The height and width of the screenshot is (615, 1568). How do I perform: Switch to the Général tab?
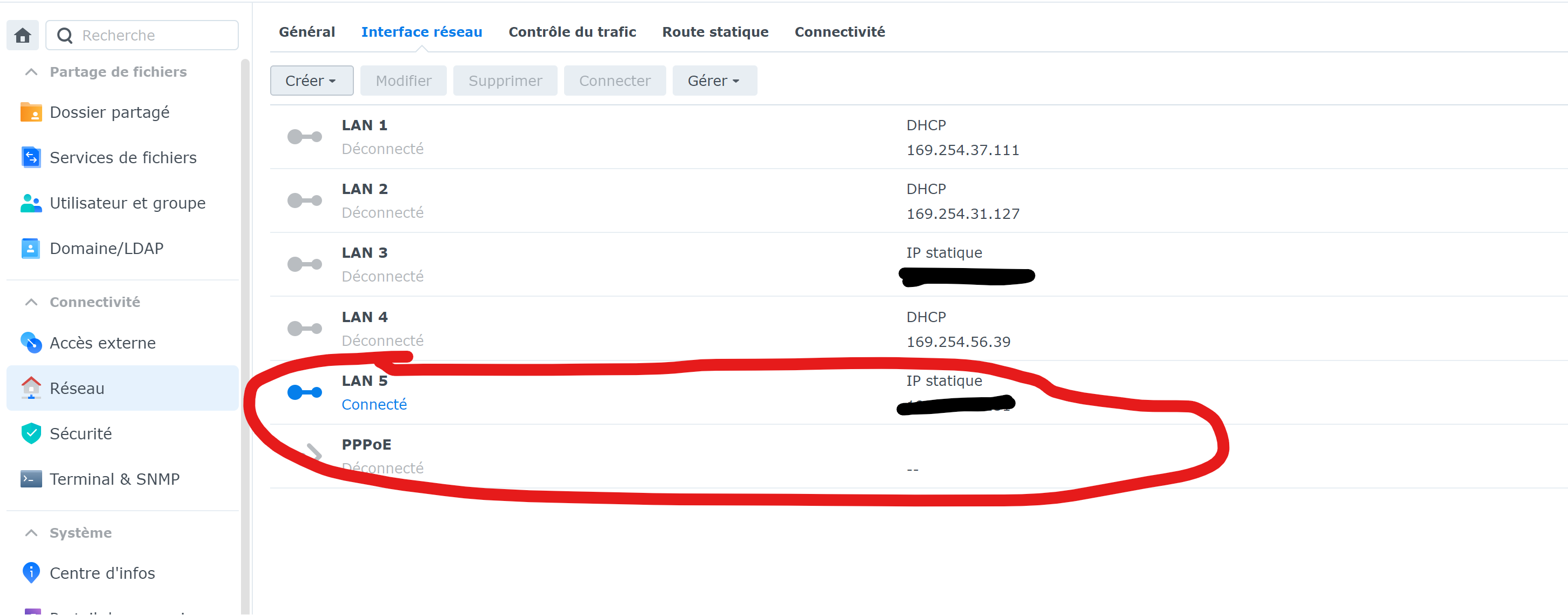pos(307,32)
